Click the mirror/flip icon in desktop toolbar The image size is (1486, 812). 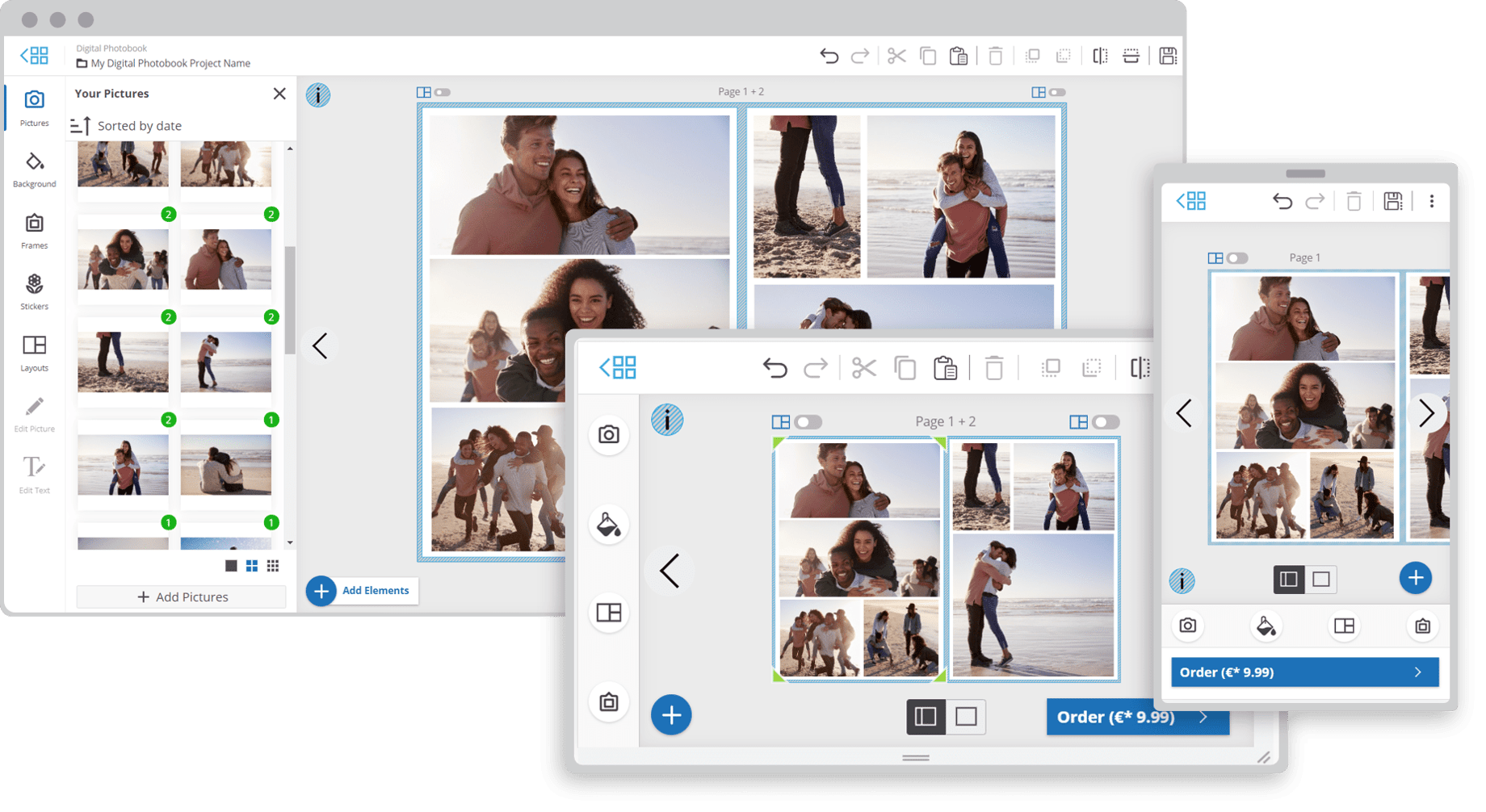click(1100, 56)
